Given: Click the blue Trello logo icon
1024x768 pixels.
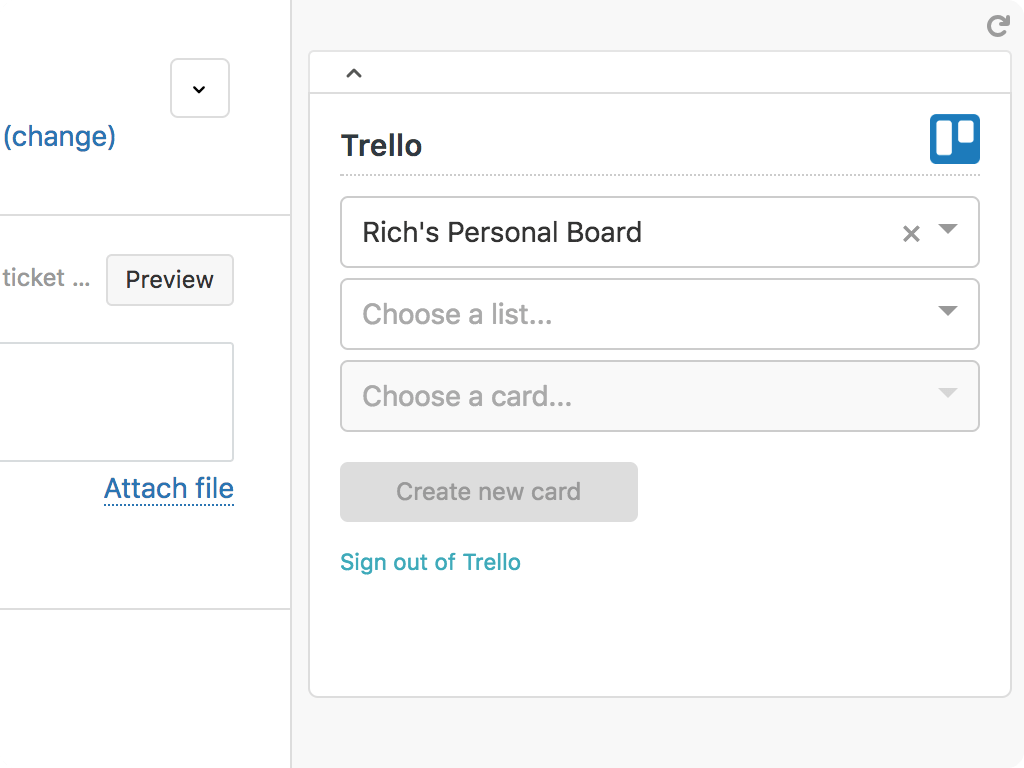Looking at the screenshot, I should pyautogui.click(x=955, y=139).
